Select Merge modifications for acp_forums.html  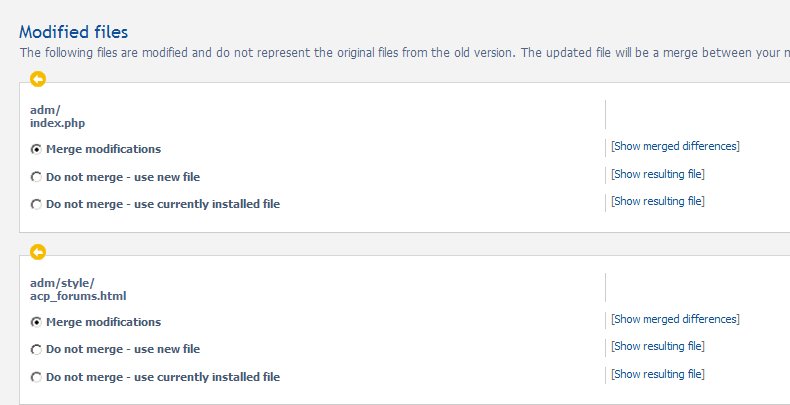(37, 323)
